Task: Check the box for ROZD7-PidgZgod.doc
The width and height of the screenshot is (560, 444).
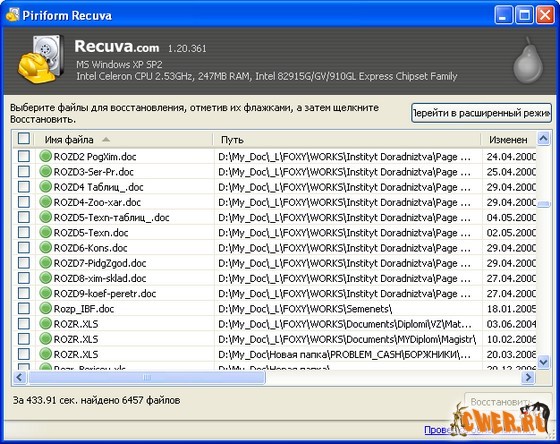Action: [x=24, y=263]
